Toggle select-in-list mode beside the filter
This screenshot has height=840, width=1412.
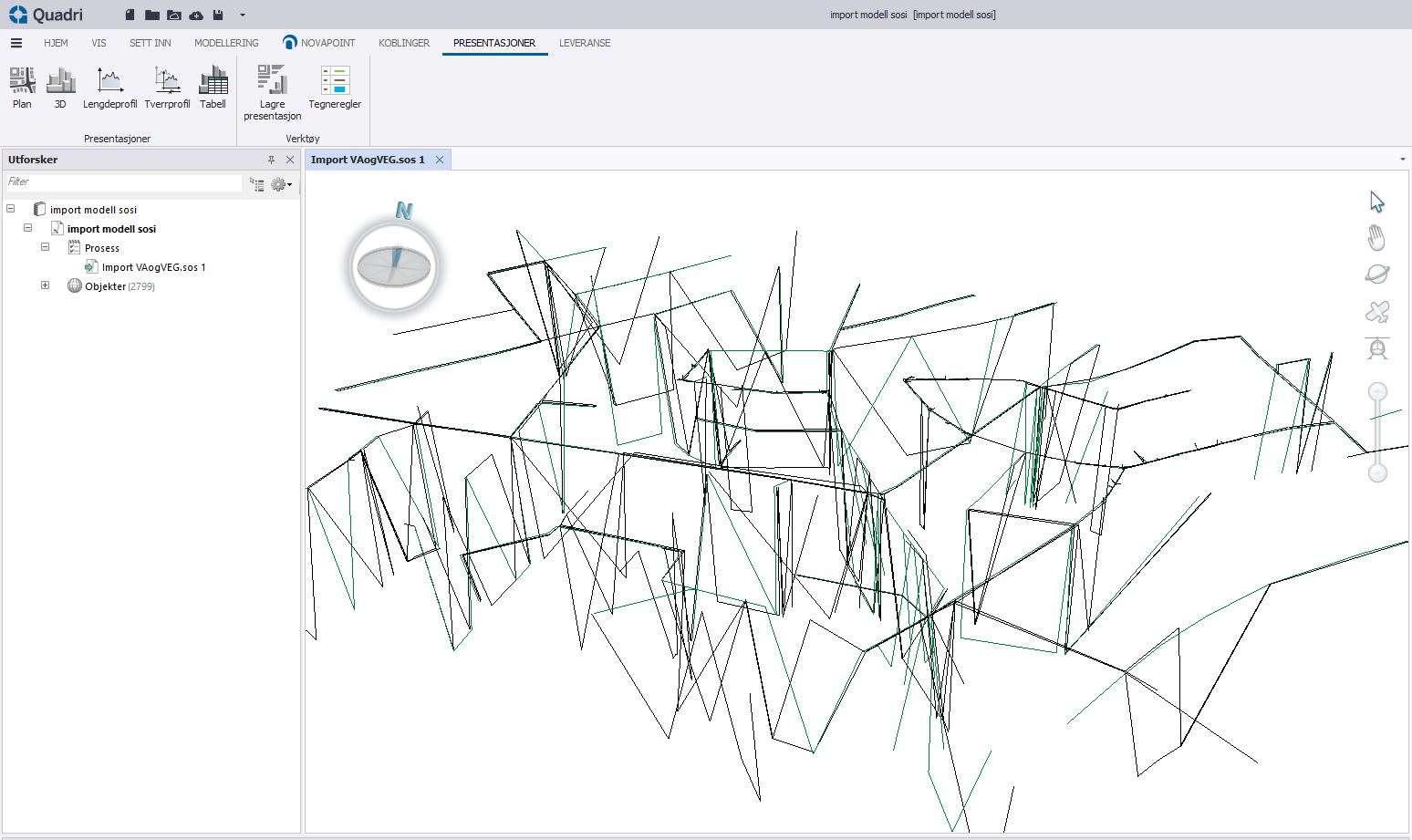click(x=257, y=184)
